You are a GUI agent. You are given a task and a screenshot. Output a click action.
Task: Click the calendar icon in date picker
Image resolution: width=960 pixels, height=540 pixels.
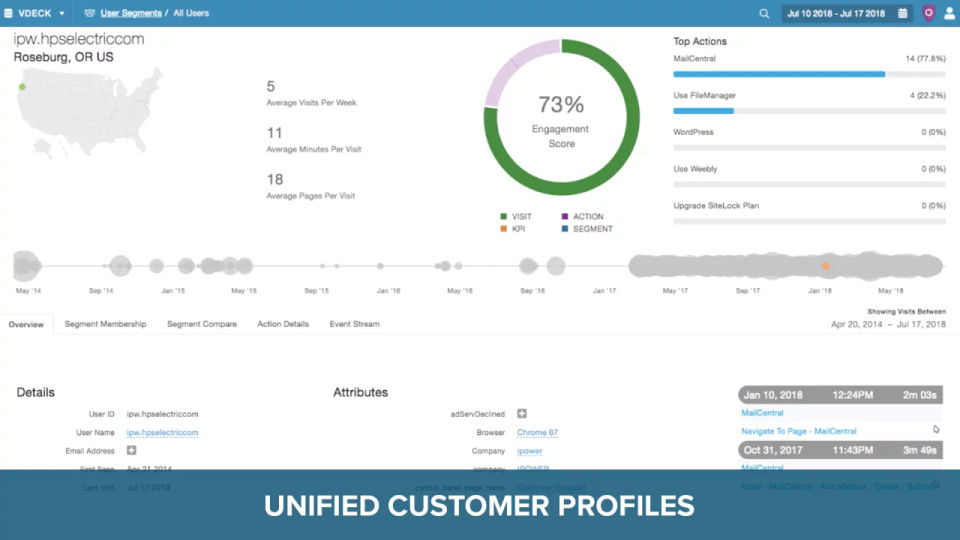(902, 13)
